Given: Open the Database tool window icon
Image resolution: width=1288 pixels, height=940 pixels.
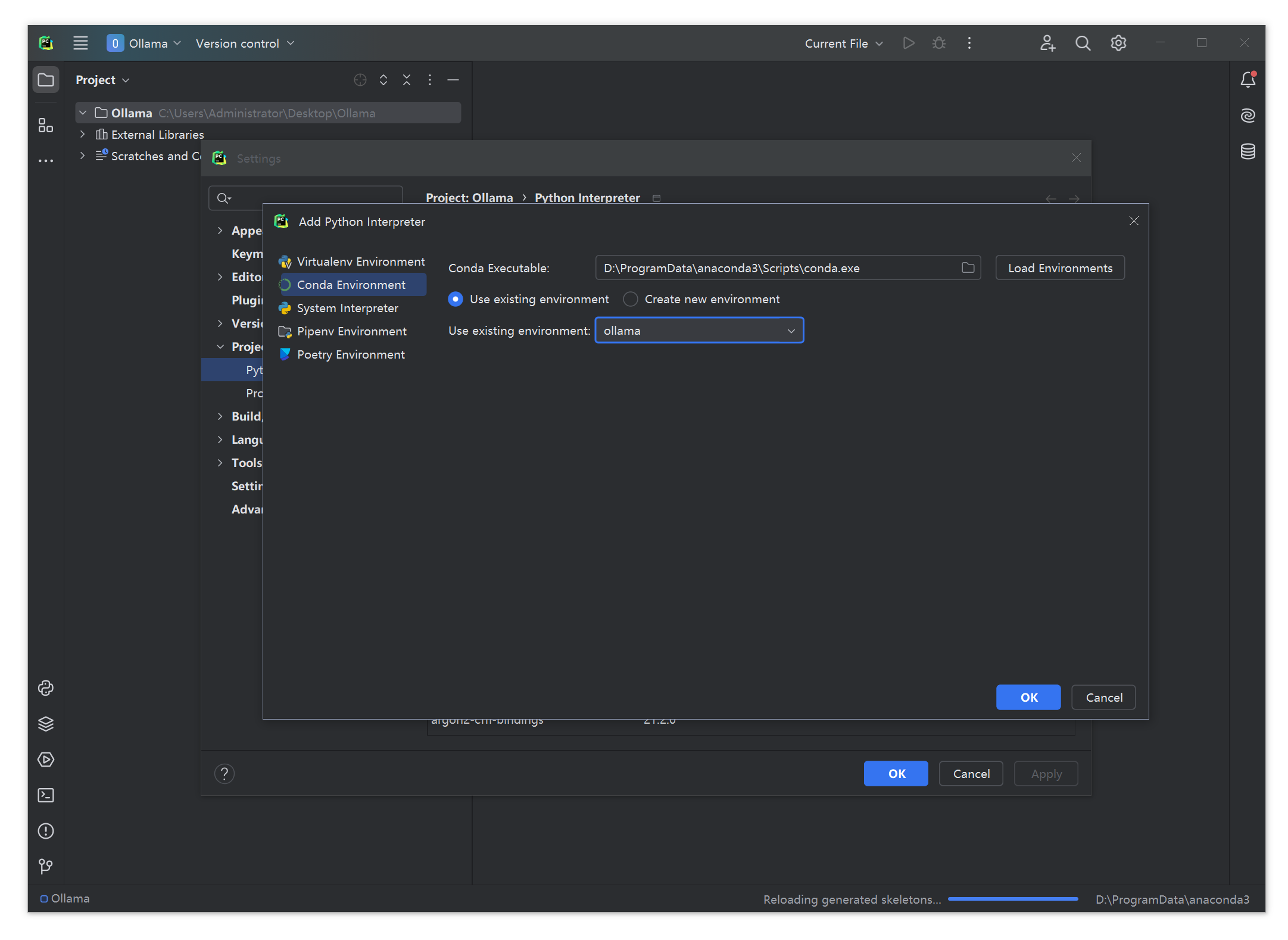Looking at the screenshot, I should [x=1248, y=151].
